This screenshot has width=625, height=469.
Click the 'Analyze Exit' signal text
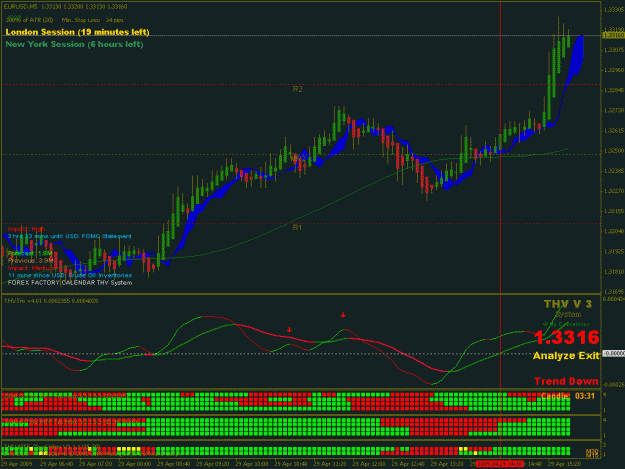pyautogui.click(x=566, y=356)
